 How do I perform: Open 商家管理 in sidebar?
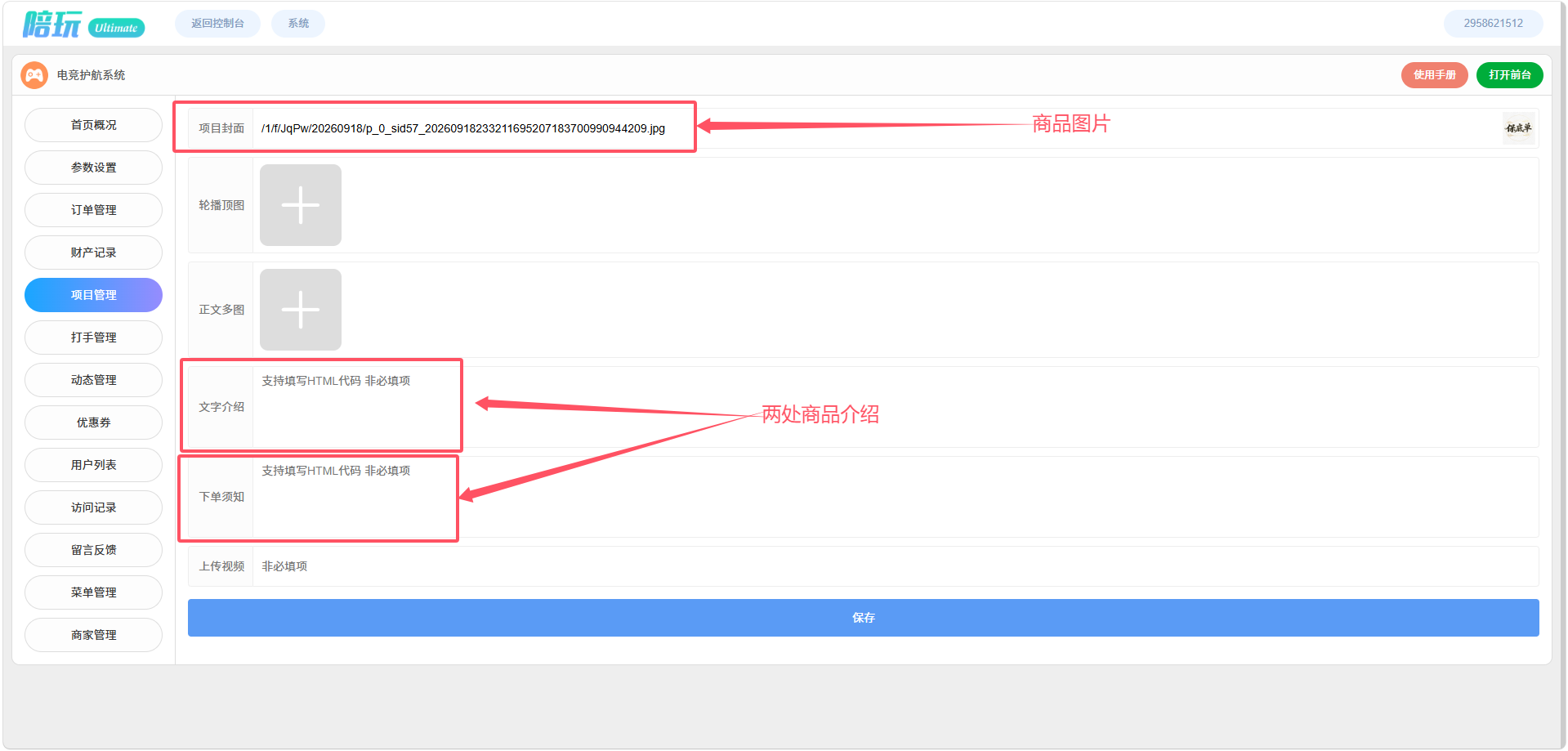93,635
